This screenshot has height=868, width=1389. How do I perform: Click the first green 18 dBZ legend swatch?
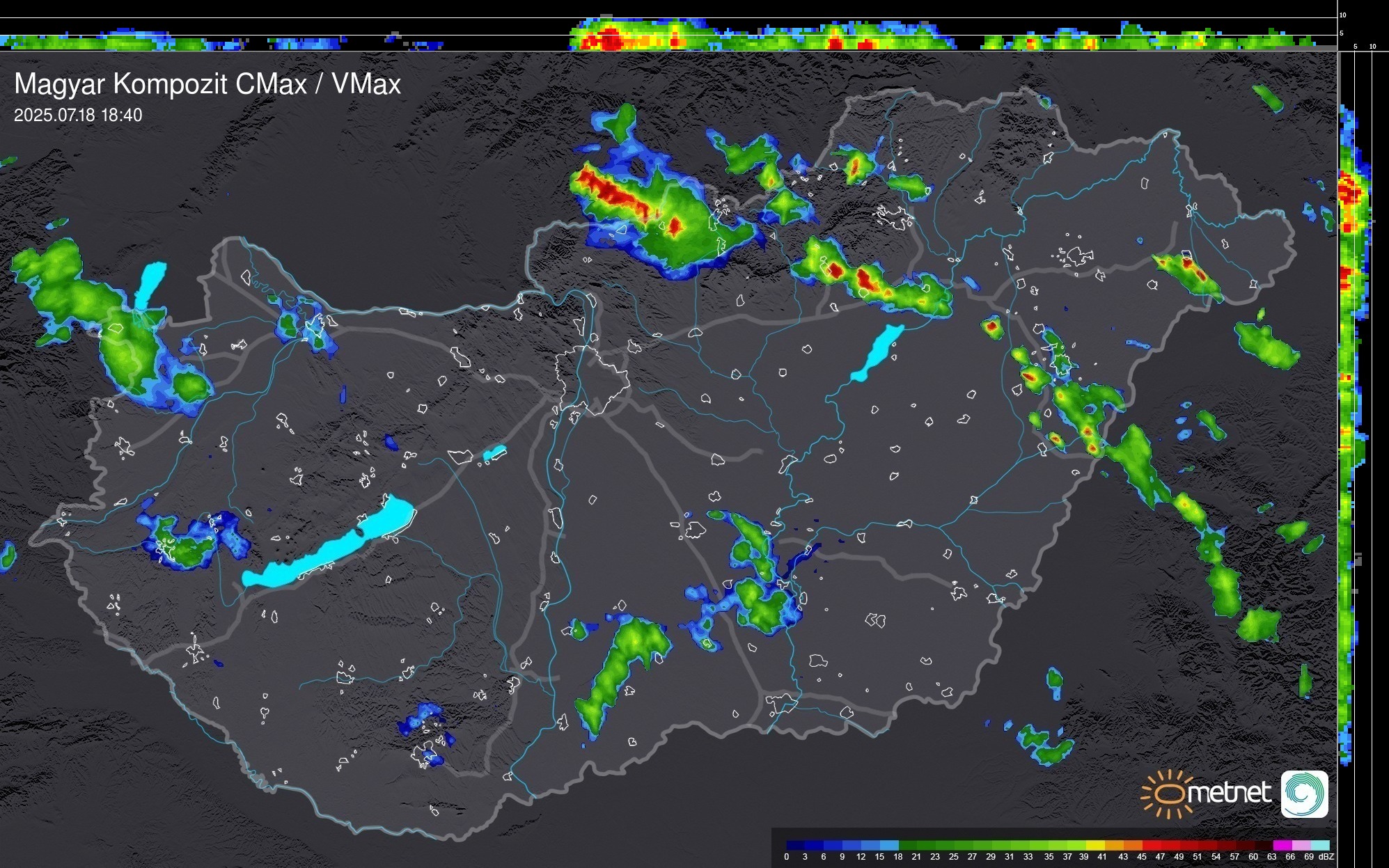click(x=908, y=845)
